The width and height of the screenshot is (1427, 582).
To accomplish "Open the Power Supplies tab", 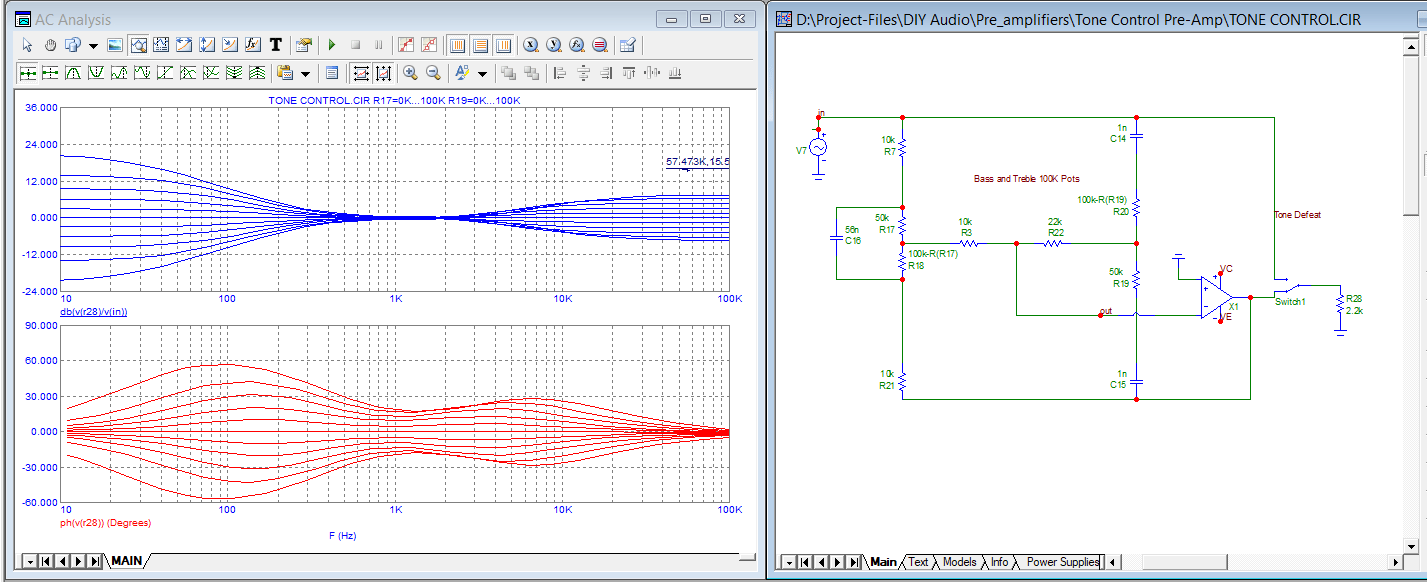I will pyautogui.click(x=1062, y=562).
